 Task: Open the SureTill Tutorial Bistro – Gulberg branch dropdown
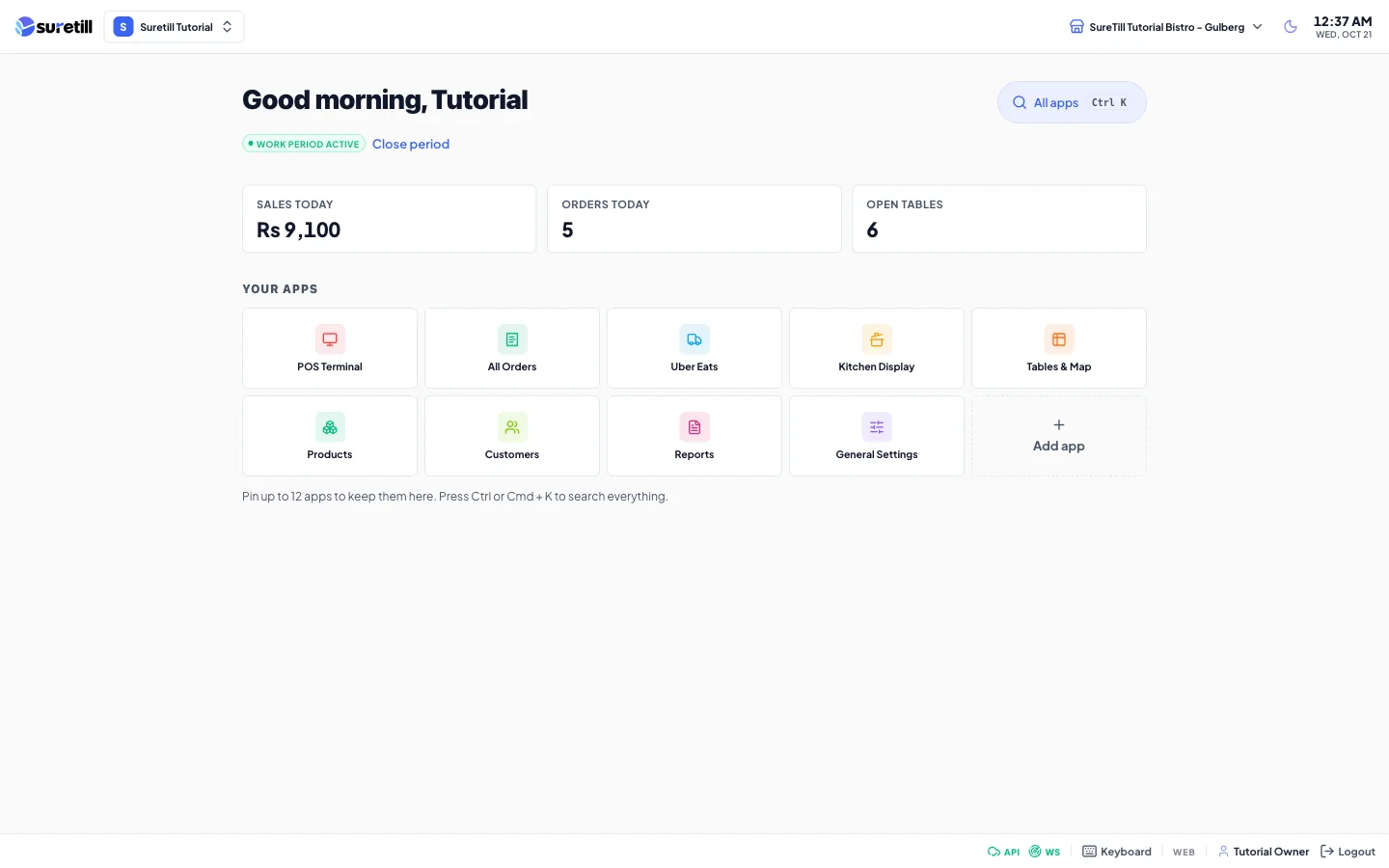point(1166,27)
